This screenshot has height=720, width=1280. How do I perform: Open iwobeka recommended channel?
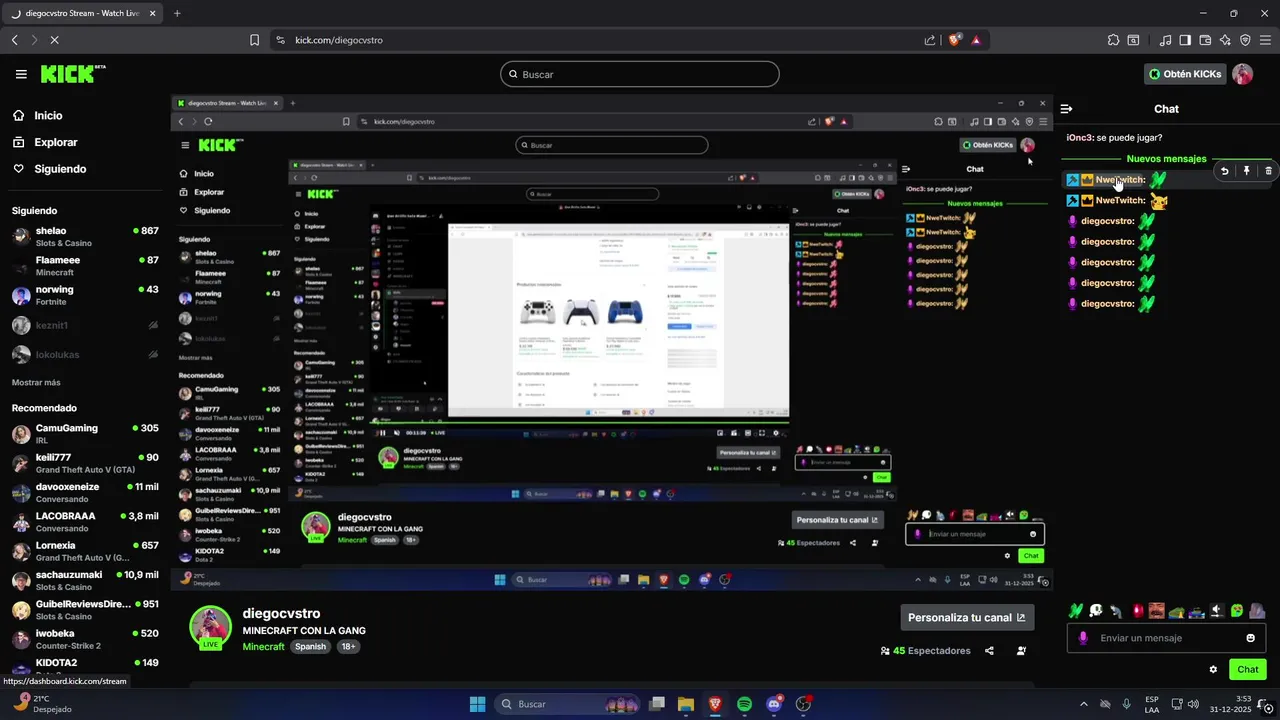[x=85, y=639]
